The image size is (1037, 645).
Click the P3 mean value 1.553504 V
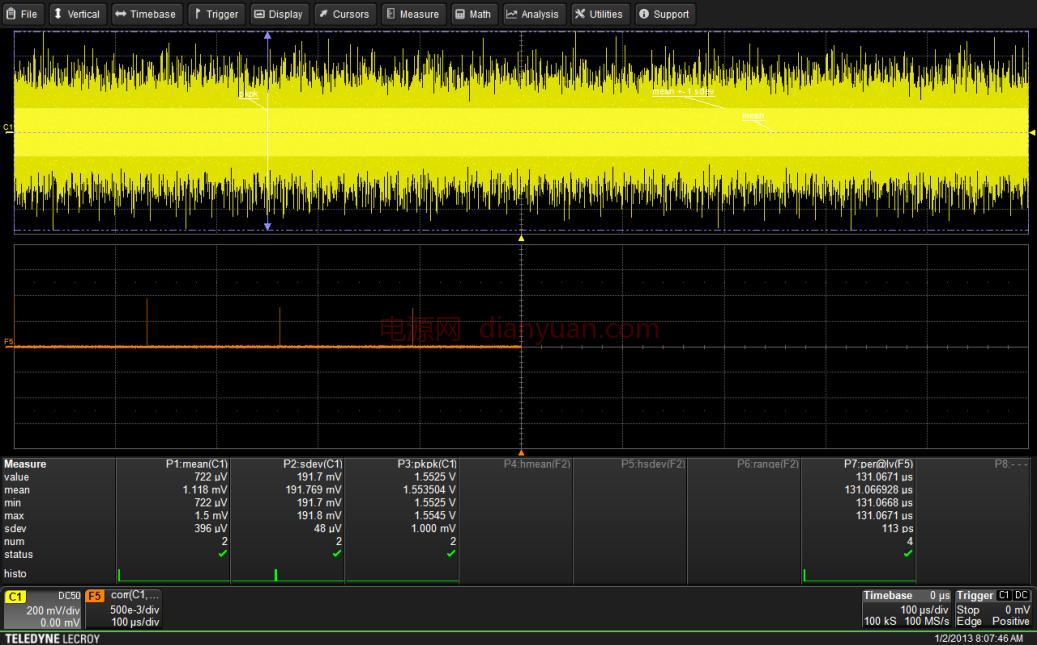(429, 490)
